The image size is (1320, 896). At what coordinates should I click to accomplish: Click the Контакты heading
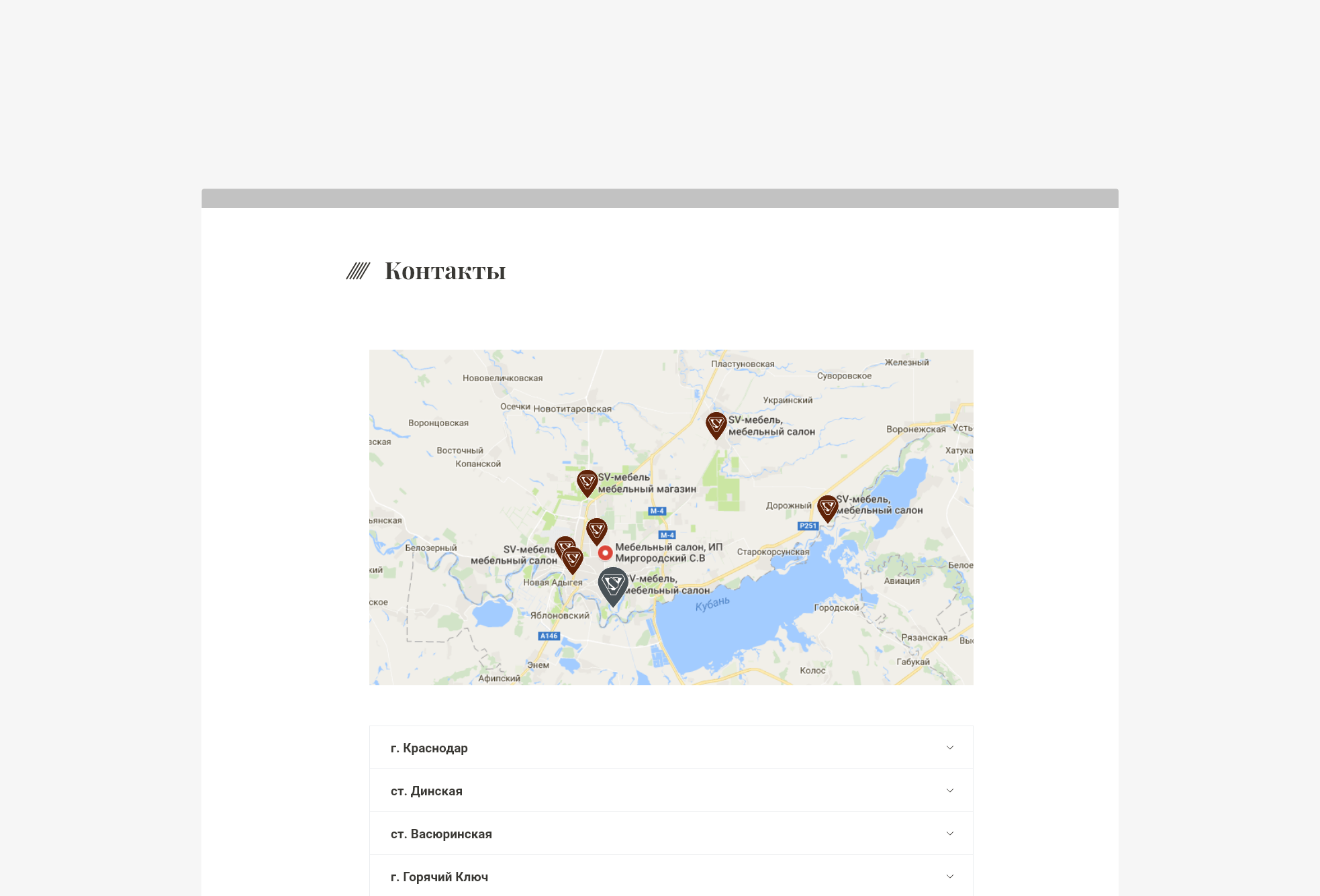tap(445, 271)
